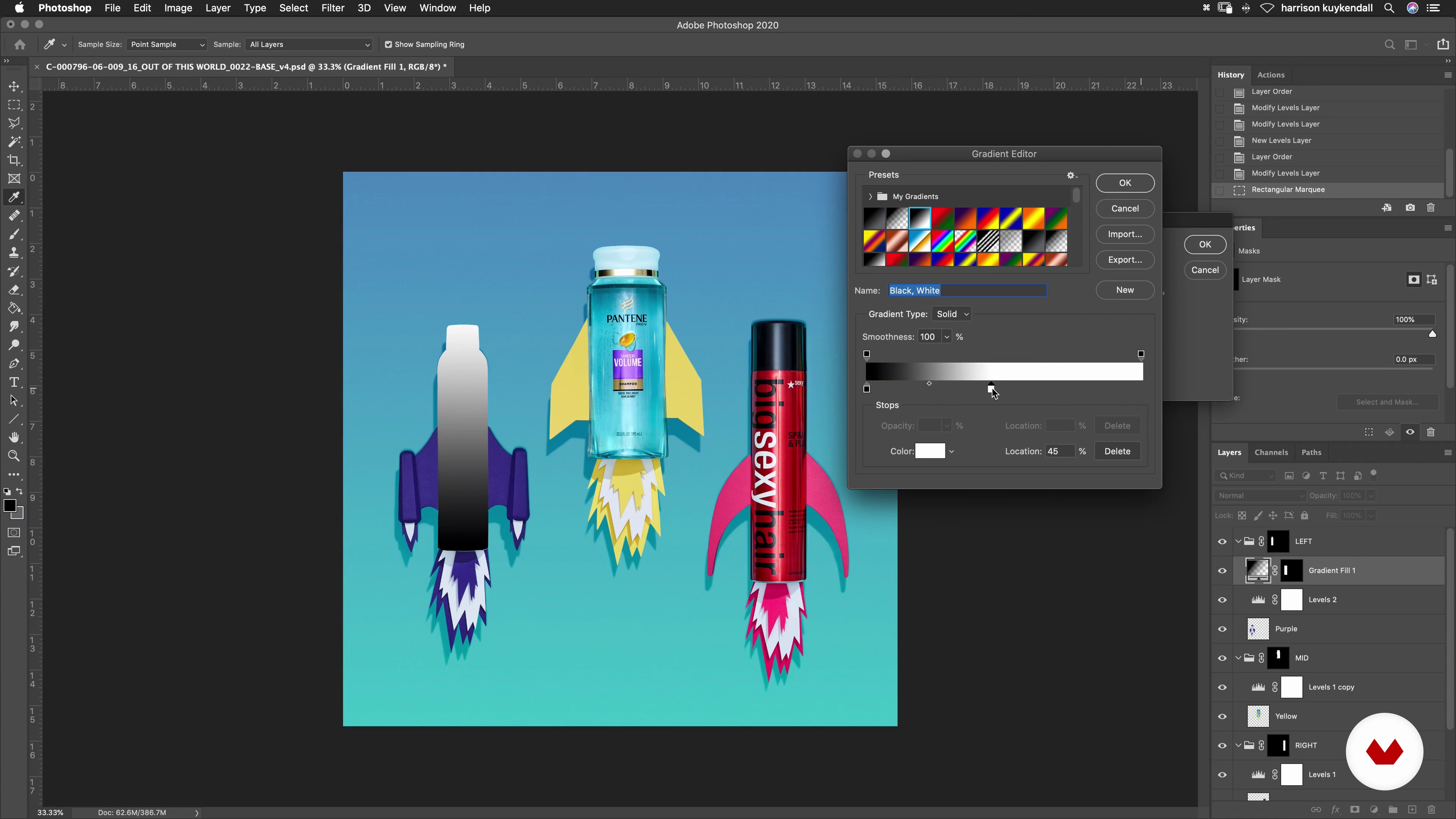Click the Import... button

[x=1125, y=235]
